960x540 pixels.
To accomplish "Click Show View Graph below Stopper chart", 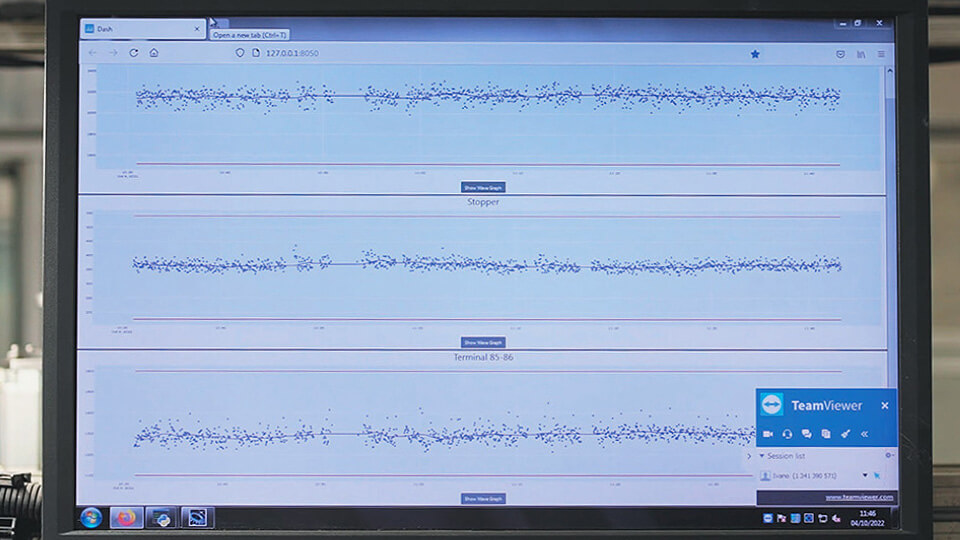I will [x=483, y=342].
